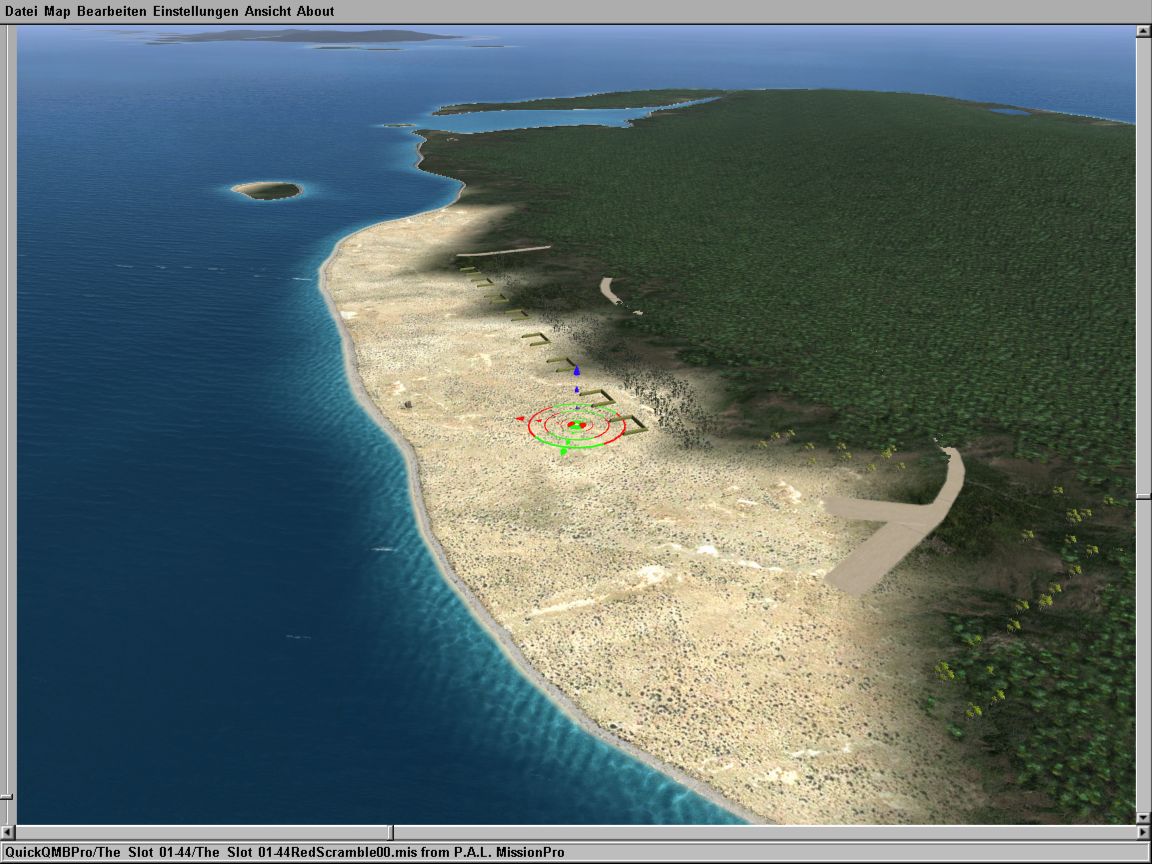Click the mission file path in status bar
This screenshot has height=864, width=1152.
[x=285, y=852]
